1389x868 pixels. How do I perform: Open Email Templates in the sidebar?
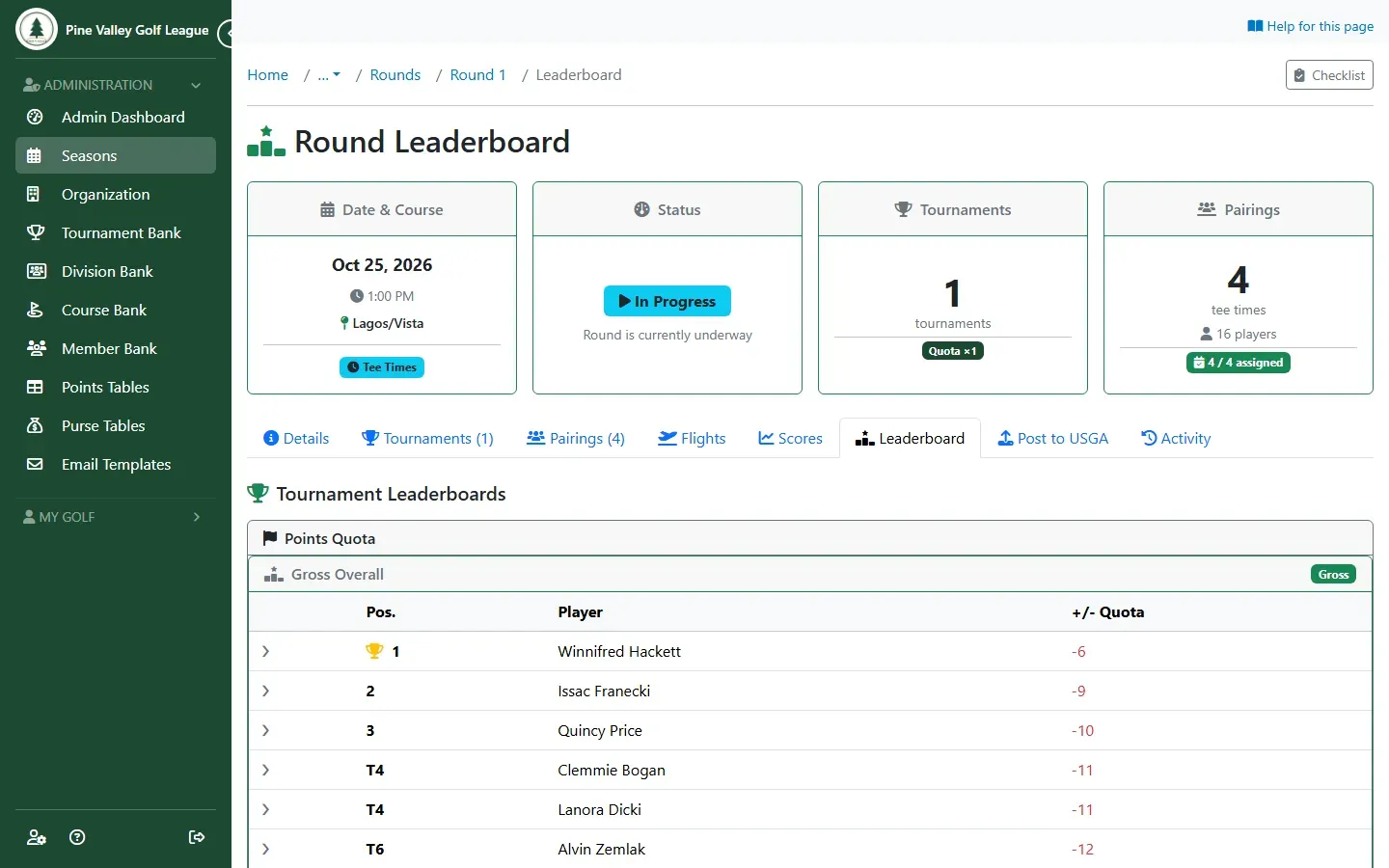point(116,464)
